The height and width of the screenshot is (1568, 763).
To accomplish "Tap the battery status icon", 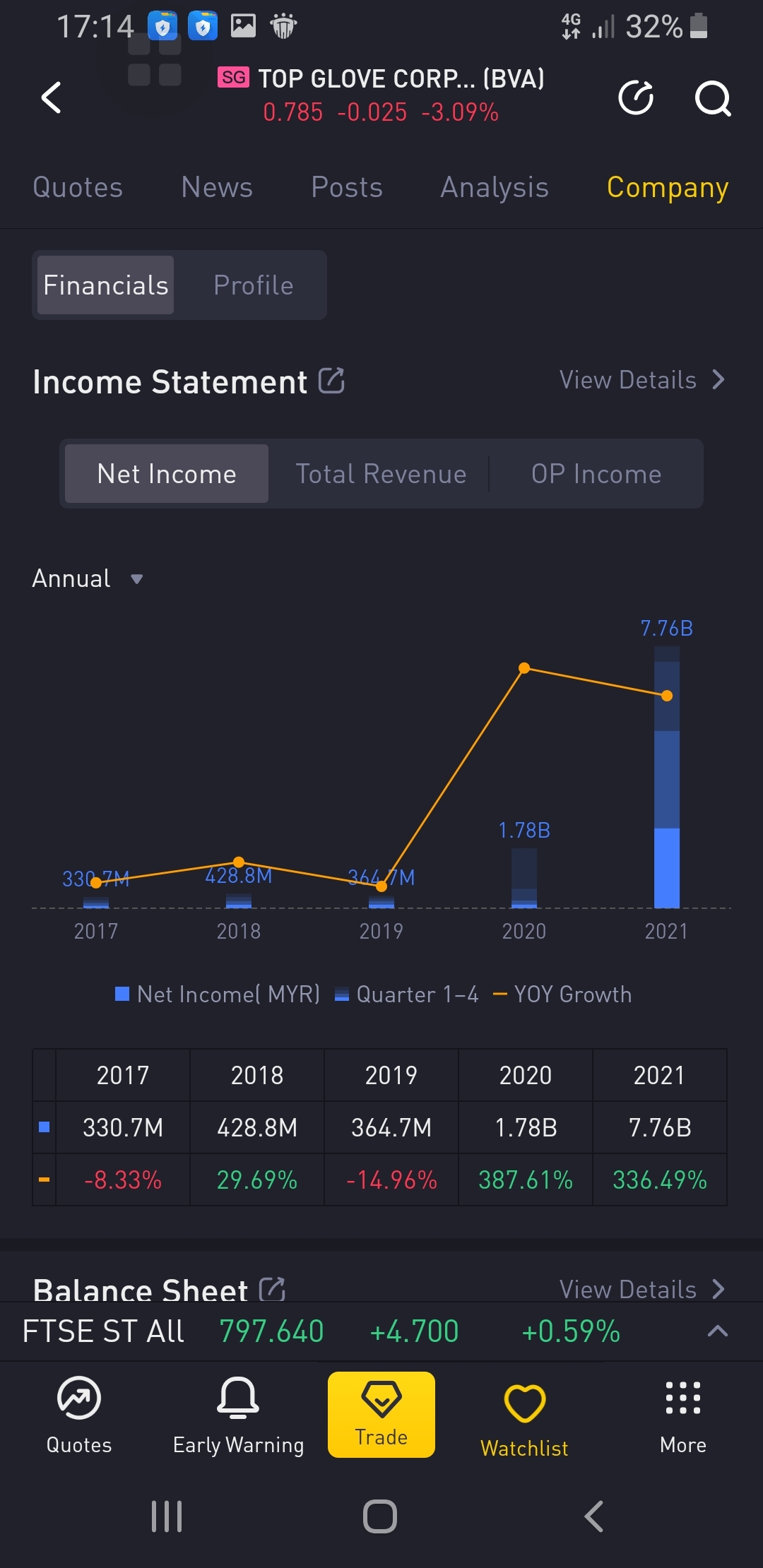I will coord(698,26).
